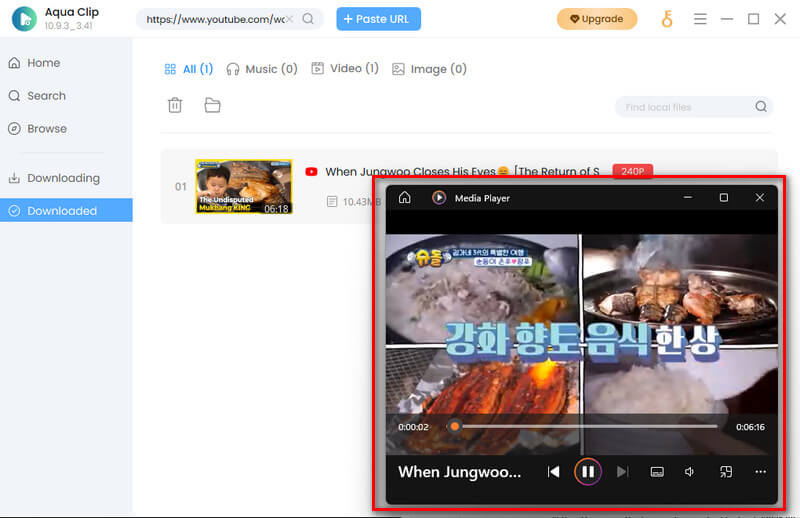Open subtitles/captions in Media Player
This screenshot has height=518, width=800.
click(x=657, y=472)
